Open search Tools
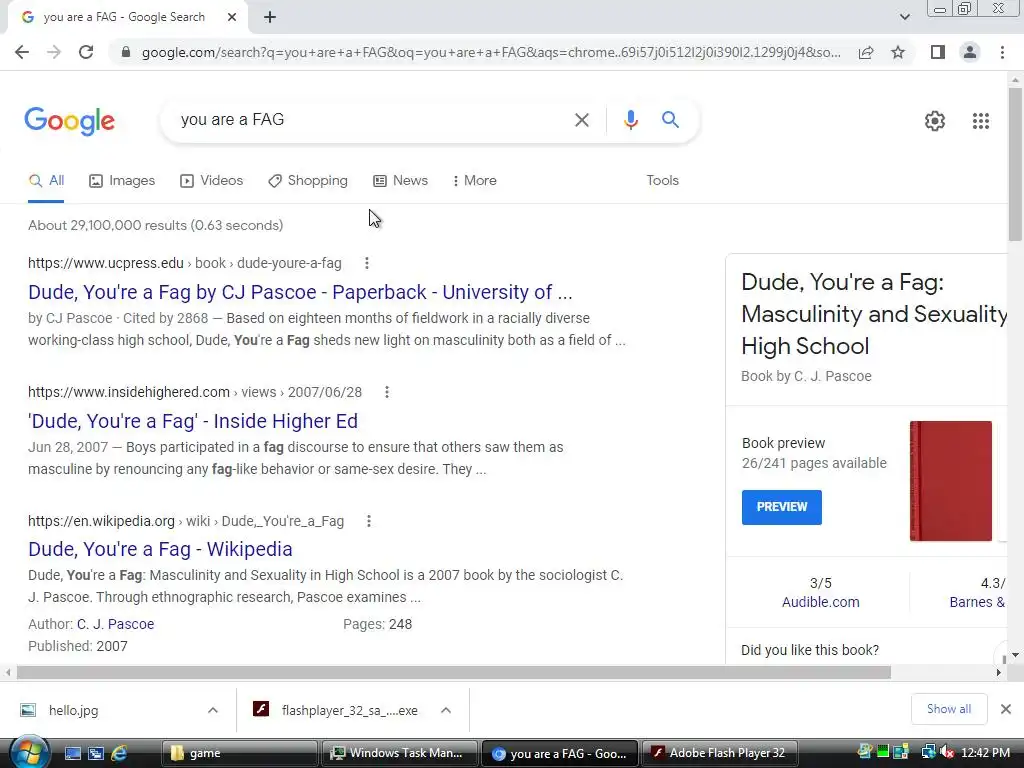Viewport: 1024px width, 768px height. (662, 181)
